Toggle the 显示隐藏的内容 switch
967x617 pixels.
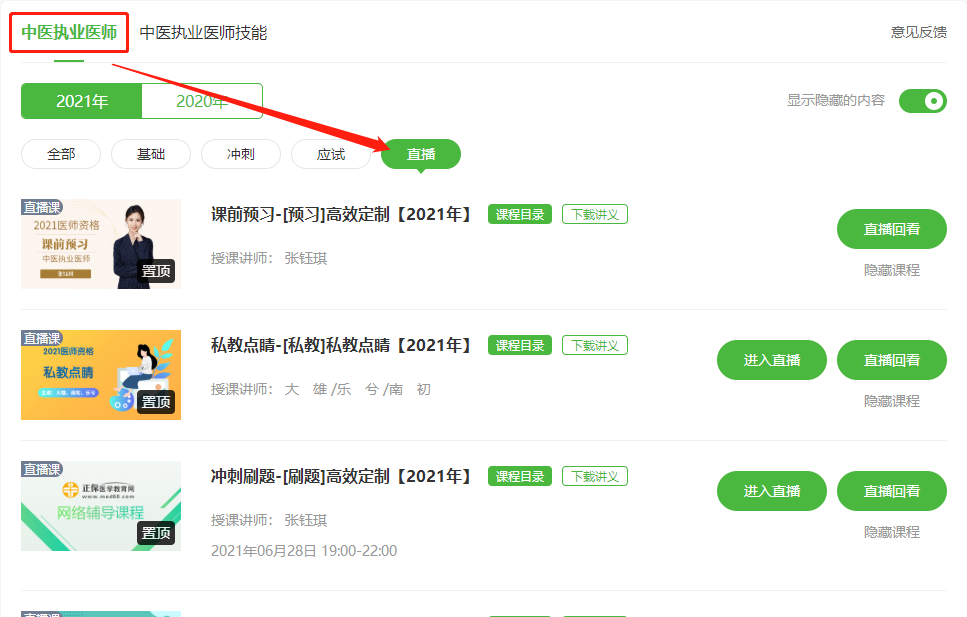tap(923, 101)
